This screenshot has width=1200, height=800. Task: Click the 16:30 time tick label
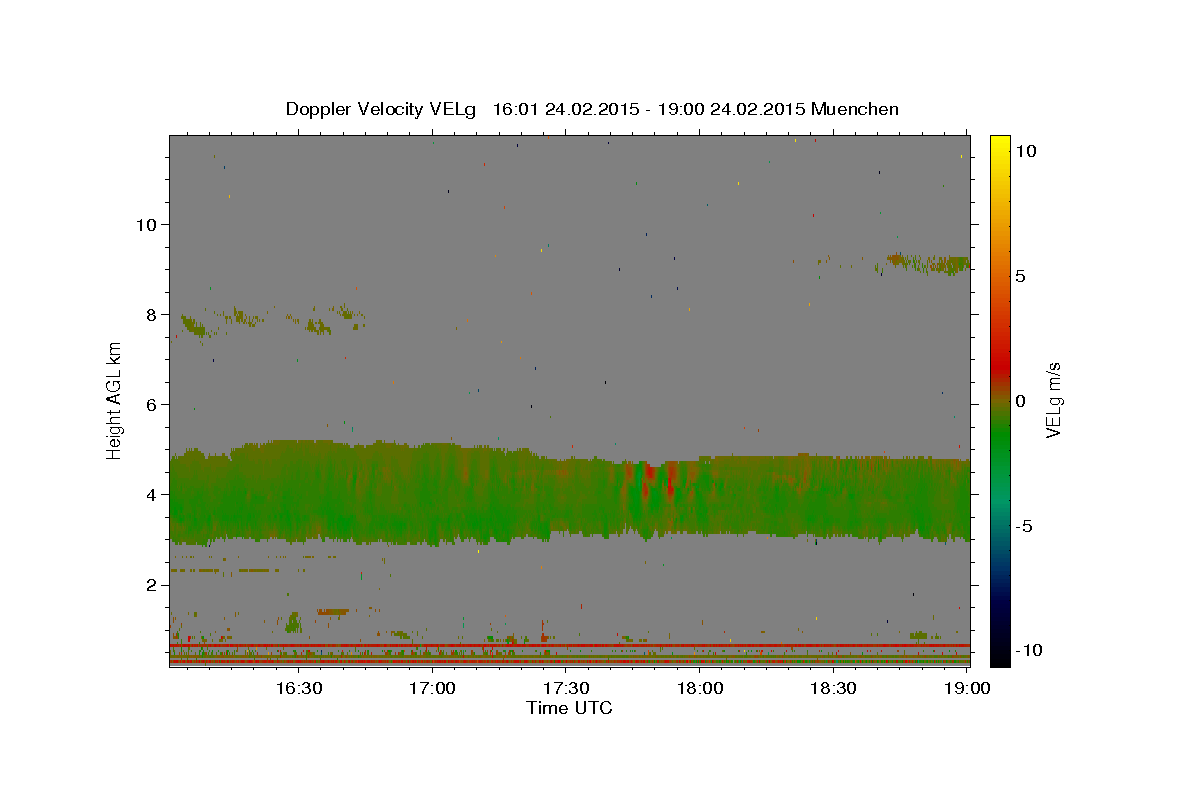click(298, 688)
